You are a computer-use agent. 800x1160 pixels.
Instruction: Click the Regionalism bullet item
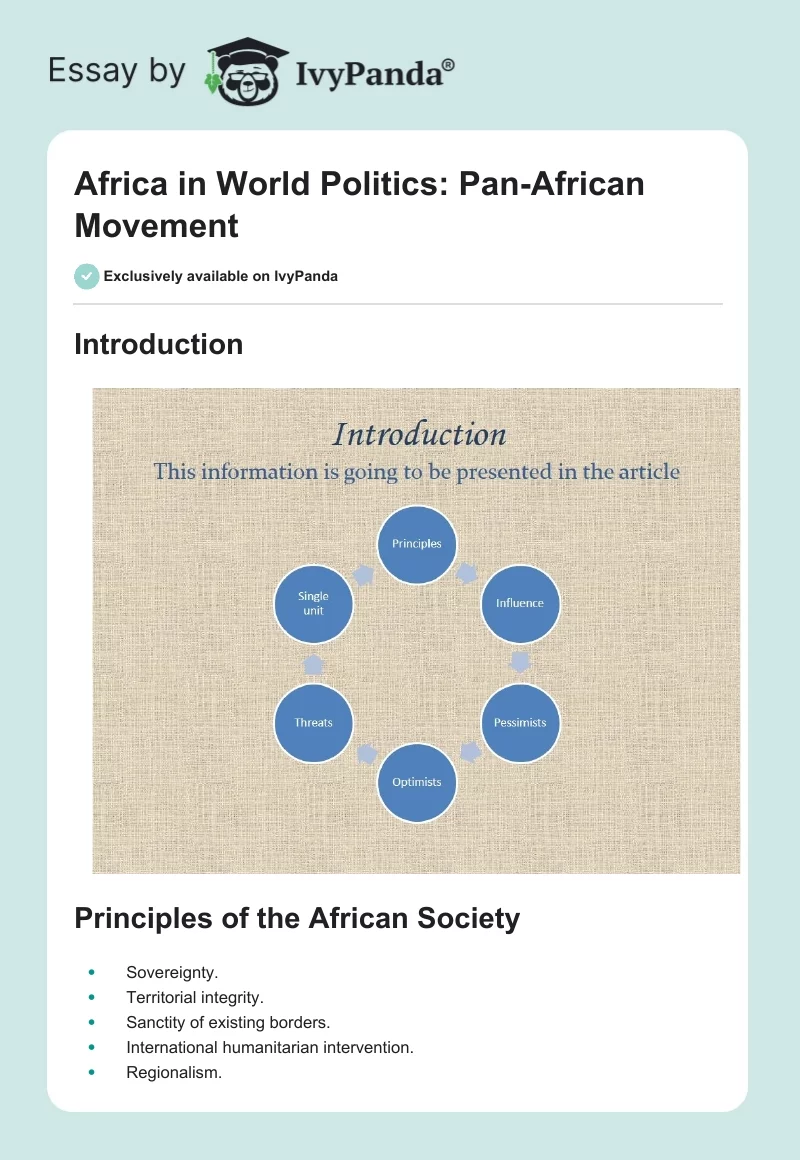click(x=173, y=1072)
